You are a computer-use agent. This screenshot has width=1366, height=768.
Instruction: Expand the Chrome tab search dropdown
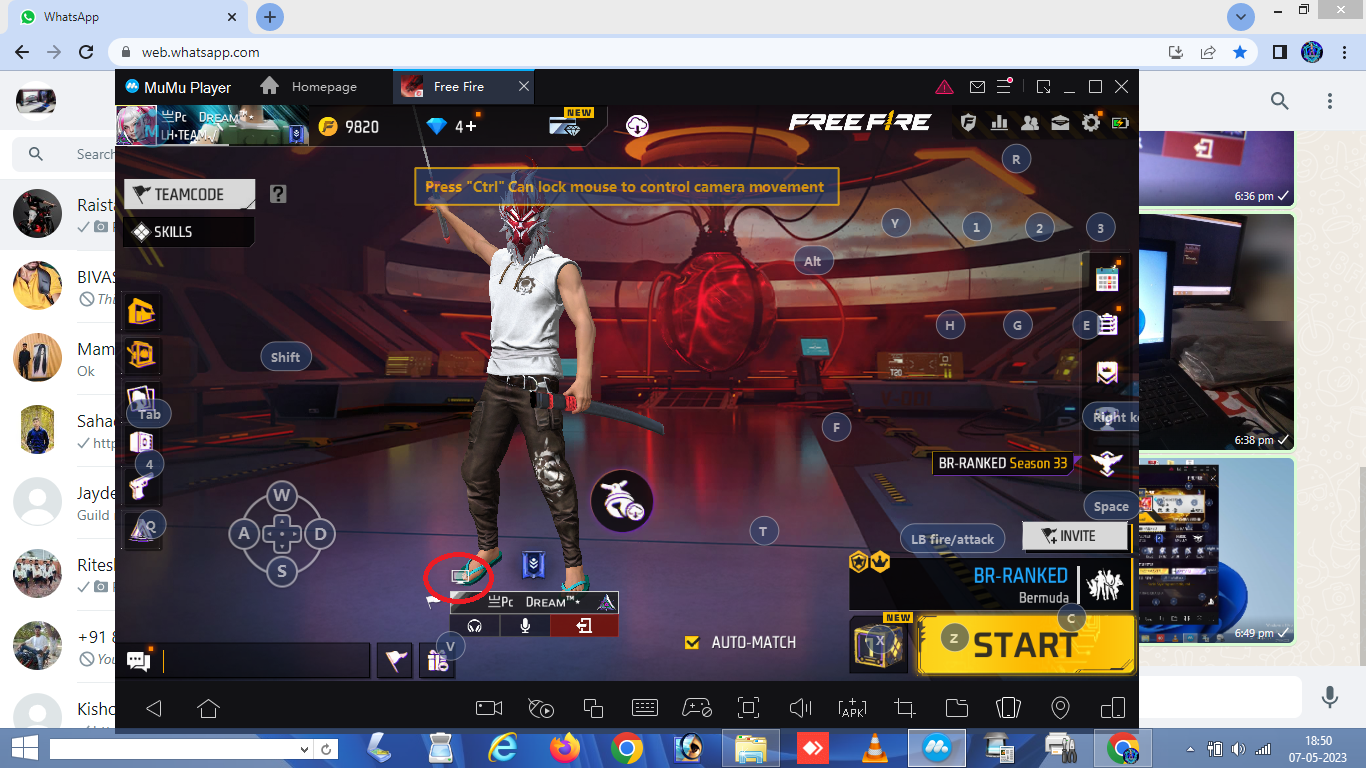[1241, 17]
